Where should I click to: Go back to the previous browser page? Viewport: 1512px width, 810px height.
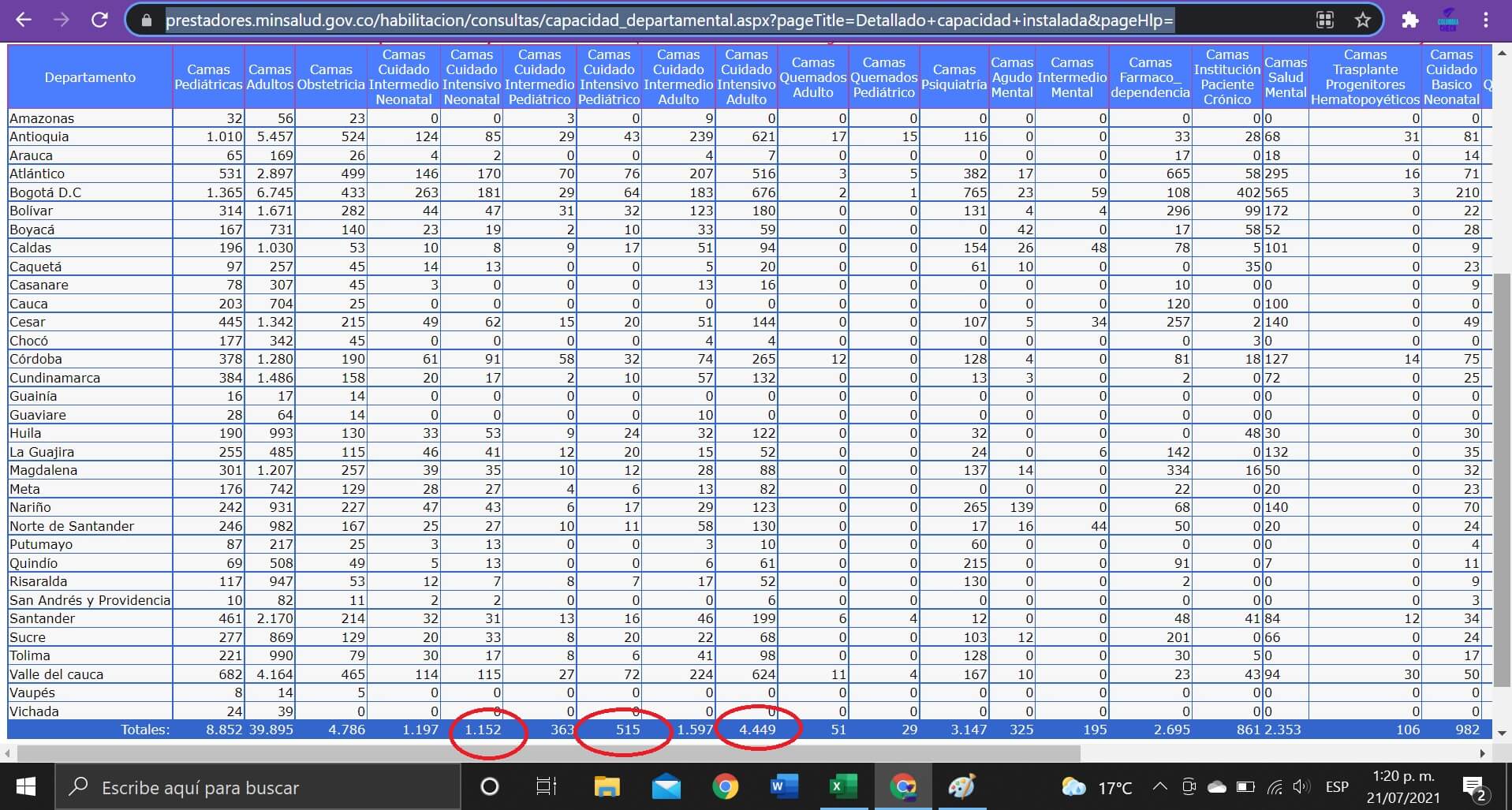[x=24, y=20]
